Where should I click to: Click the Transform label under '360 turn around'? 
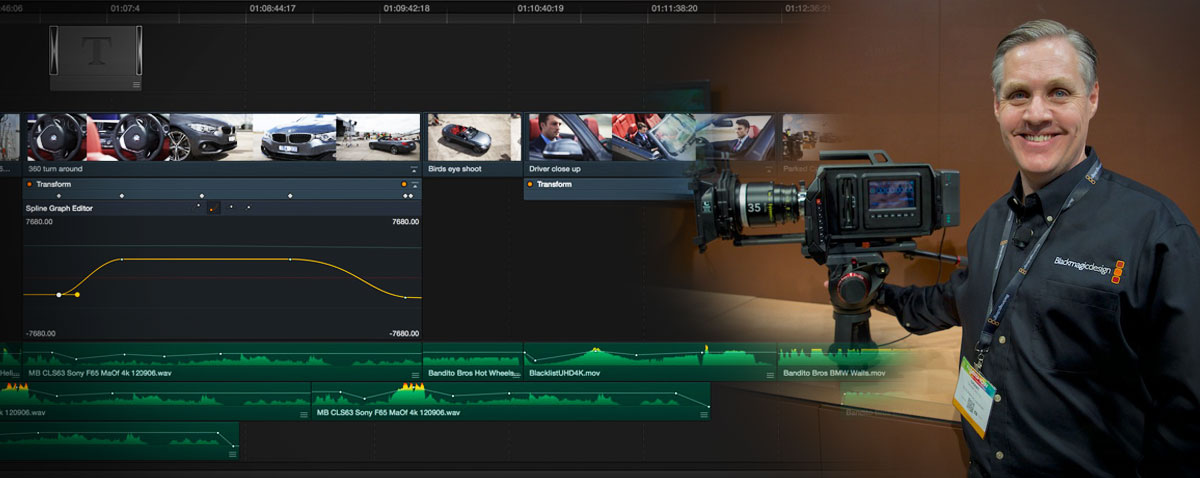pyautogui.click(x=54, y=185)
